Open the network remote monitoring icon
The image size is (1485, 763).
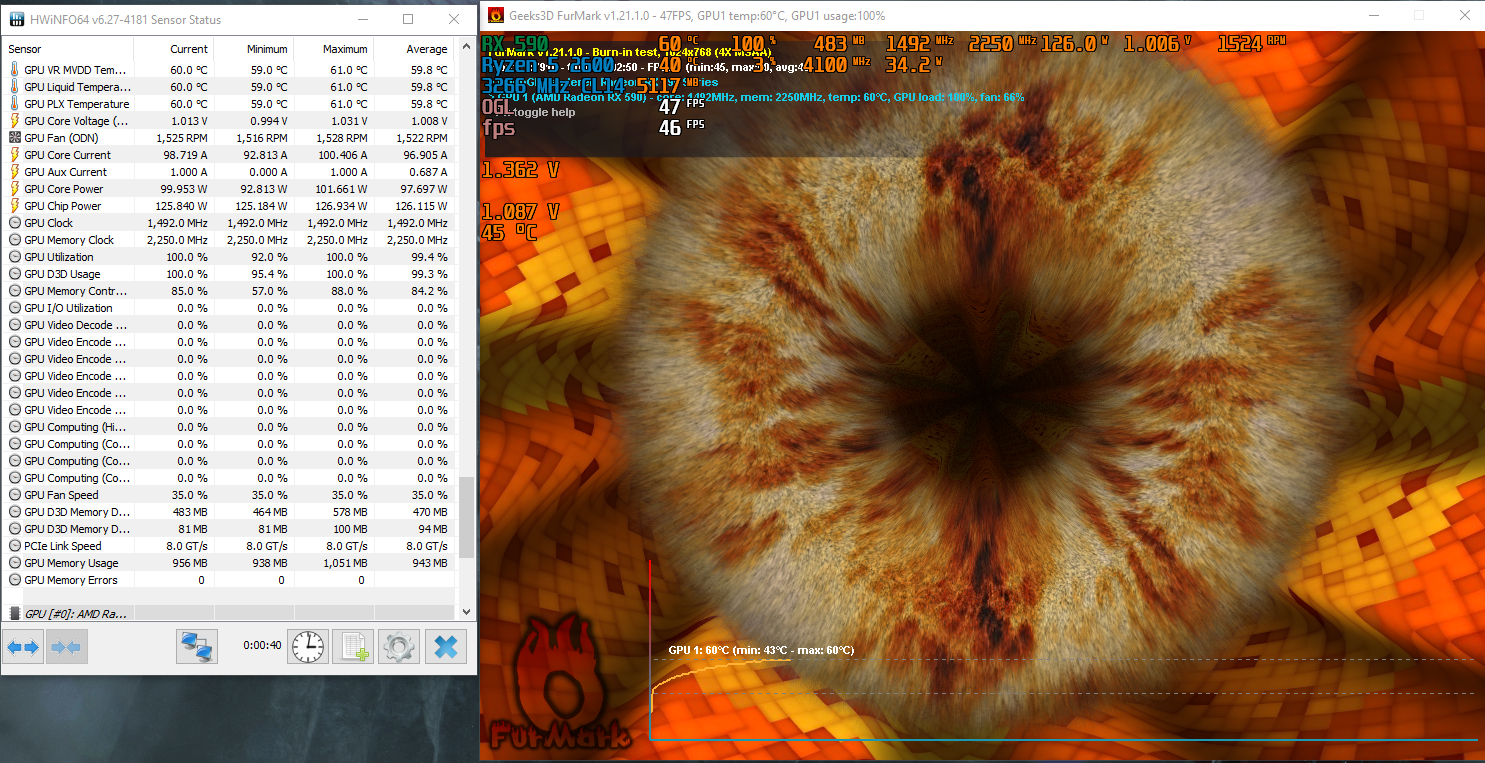click(x=197, y=647)
